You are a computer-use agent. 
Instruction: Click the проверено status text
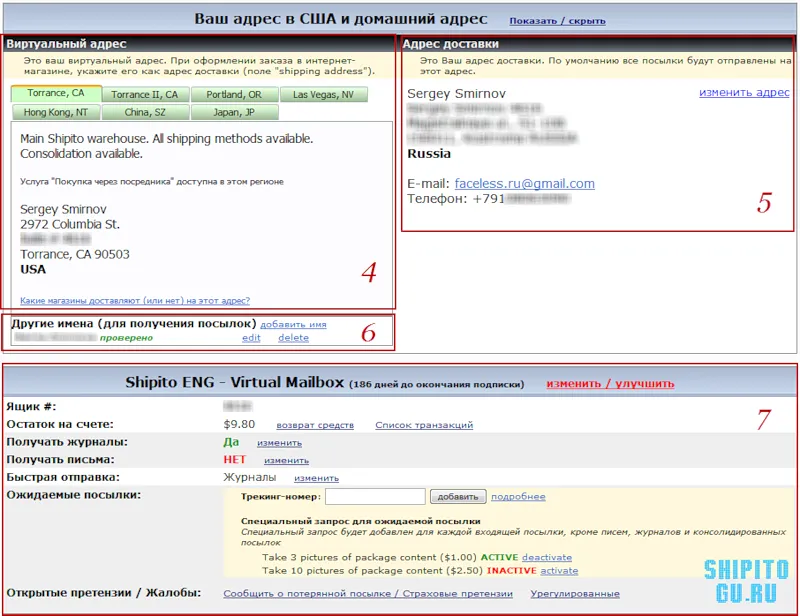click(x=126, y=338)
